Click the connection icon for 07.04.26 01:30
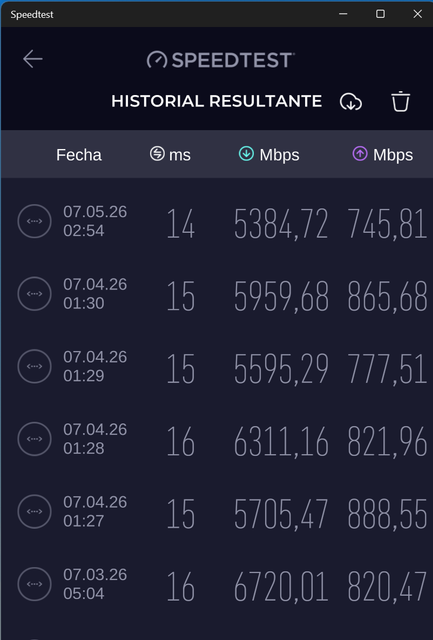 (34, 294)
